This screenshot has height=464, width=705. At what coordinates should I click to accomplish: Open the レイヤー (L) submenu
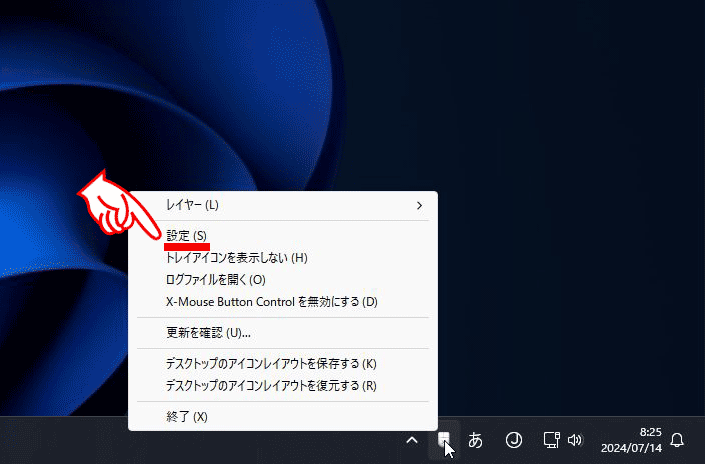[x=283, y=205]
